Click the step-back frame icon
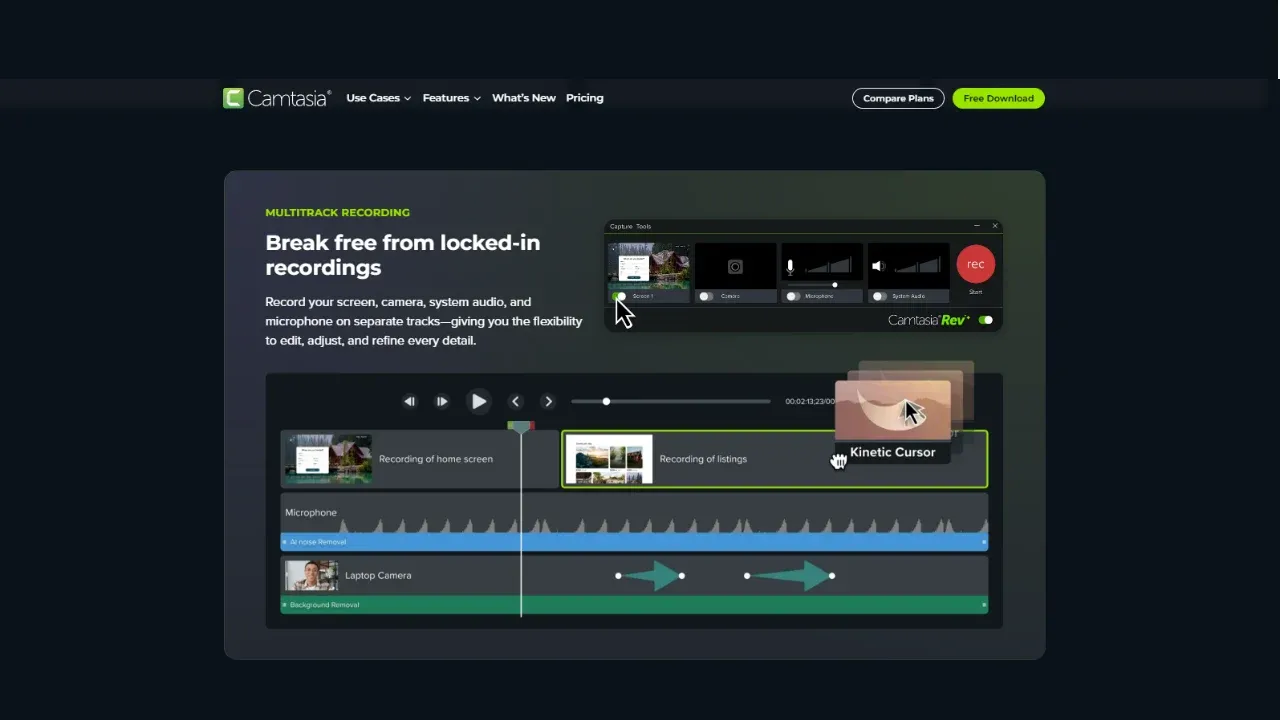The width and height of the screenshot is (1280, 720). [x=409, y=401]
